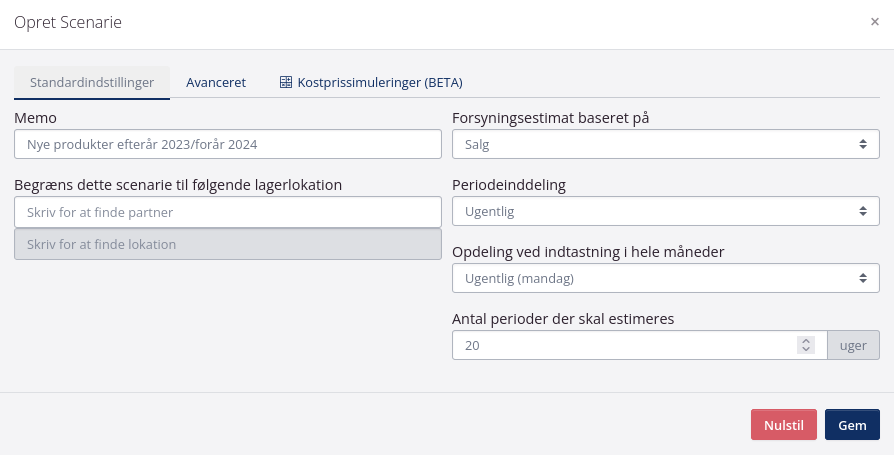The height and width of the screenshot is (455, 894).
Task: Go to the Kostprissimuleringer (BETA) tab
Action: (x=379, y=83)
